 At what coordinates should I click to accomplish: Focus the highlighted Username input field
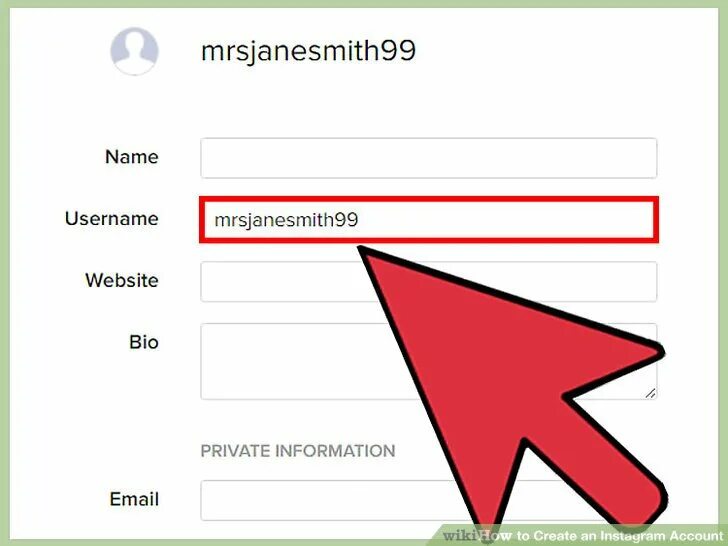coord(429,220)
